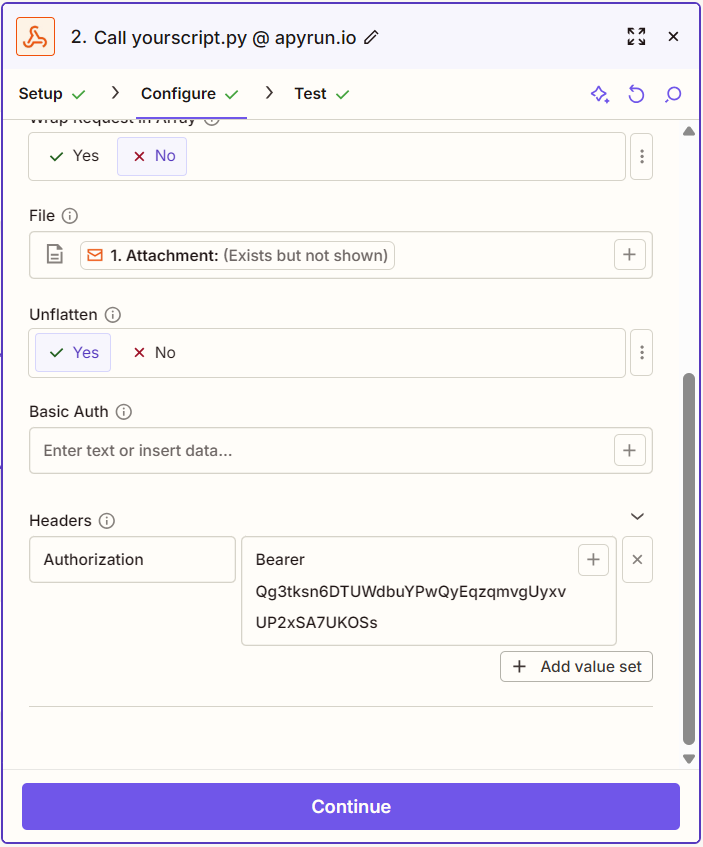View info tooltip next to Unflatten
The height and width of the screenshot is (847, 703).
coord(114,314)
